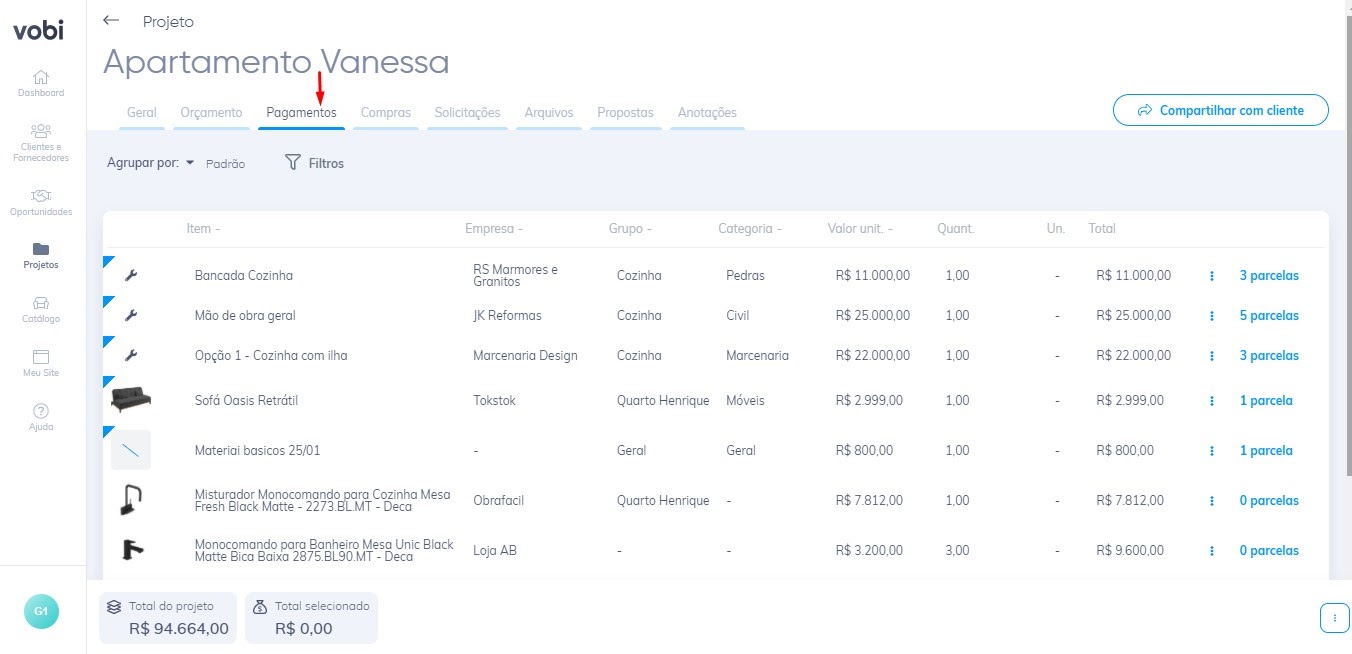Open Meu Site sidebar icon
The image size is (1352, 654).
41,357
